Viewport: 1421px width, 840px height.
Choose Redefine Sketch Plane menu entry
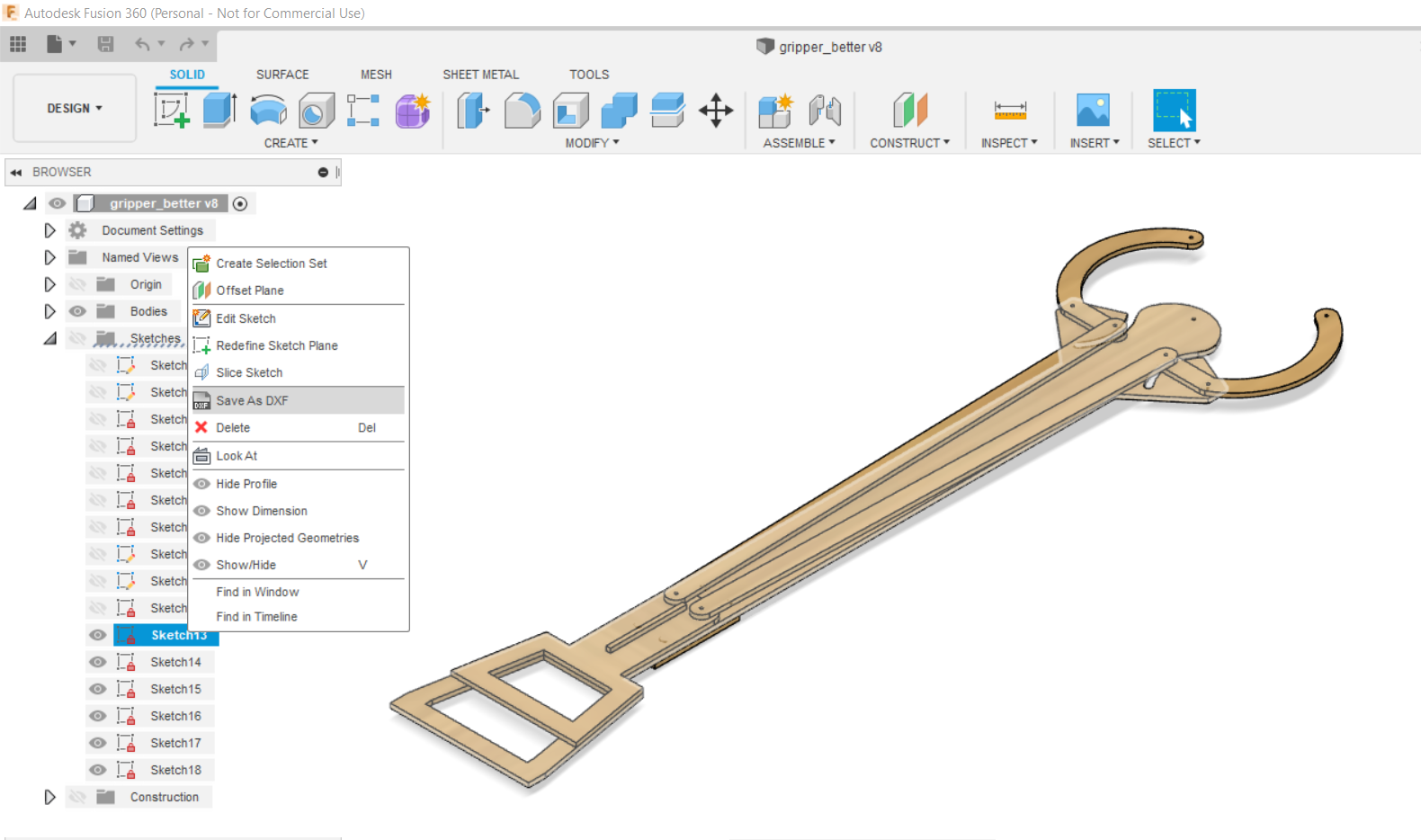pyautogui.click(x=299, y=345)
